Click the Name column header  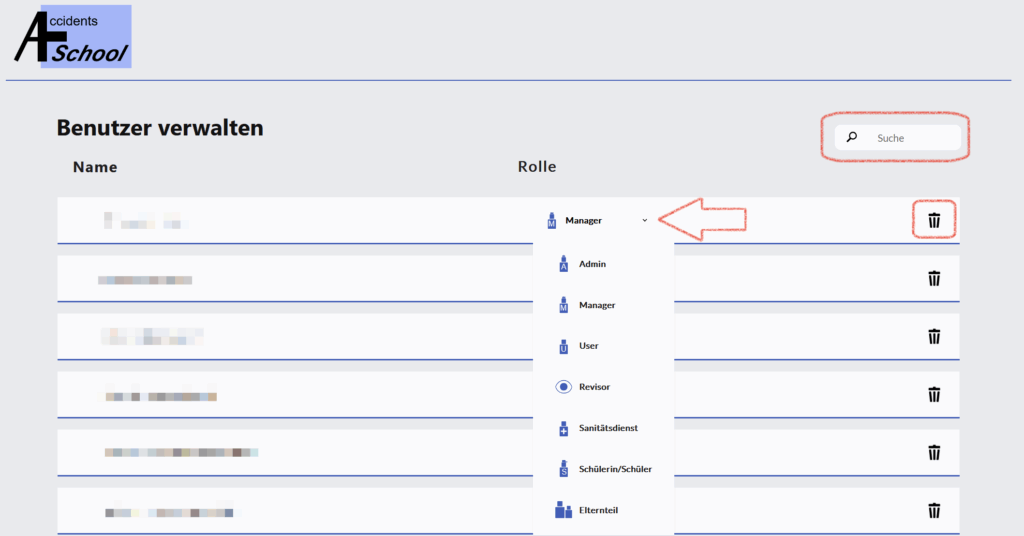95,167
